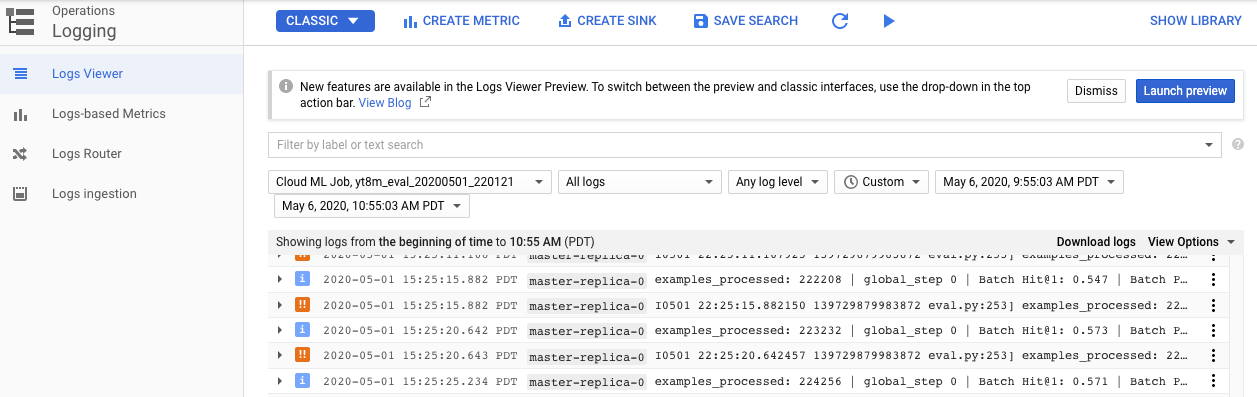Click the master-replica-0 label at 15:25:20.642
Viewport: 1257px width, 397px height.
pyautogui.click(x=587, y=331)
